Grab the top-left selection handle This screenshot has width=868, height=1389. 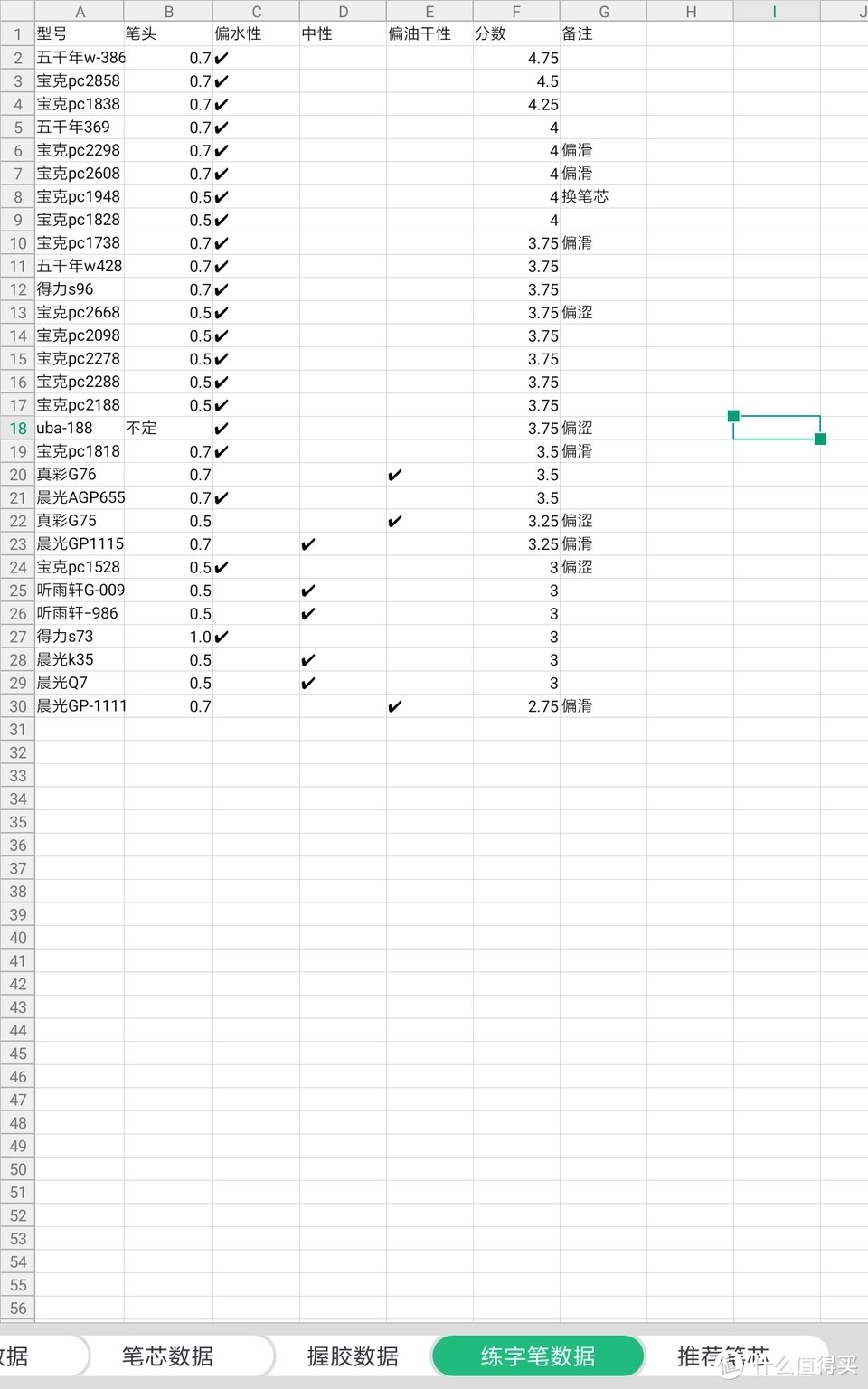tap(733, 416)
